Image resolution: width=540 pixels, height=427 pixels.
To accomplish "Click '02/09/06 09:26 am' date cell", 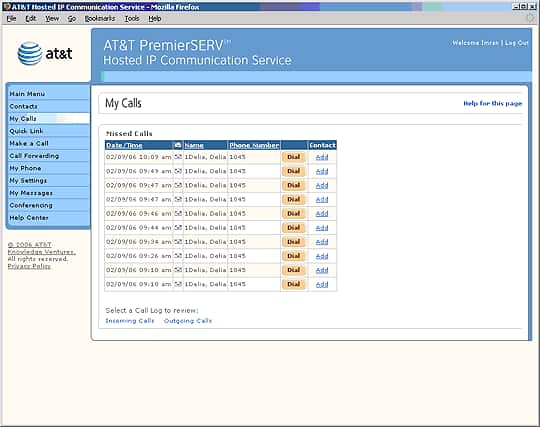I will (x=138, y=256).
